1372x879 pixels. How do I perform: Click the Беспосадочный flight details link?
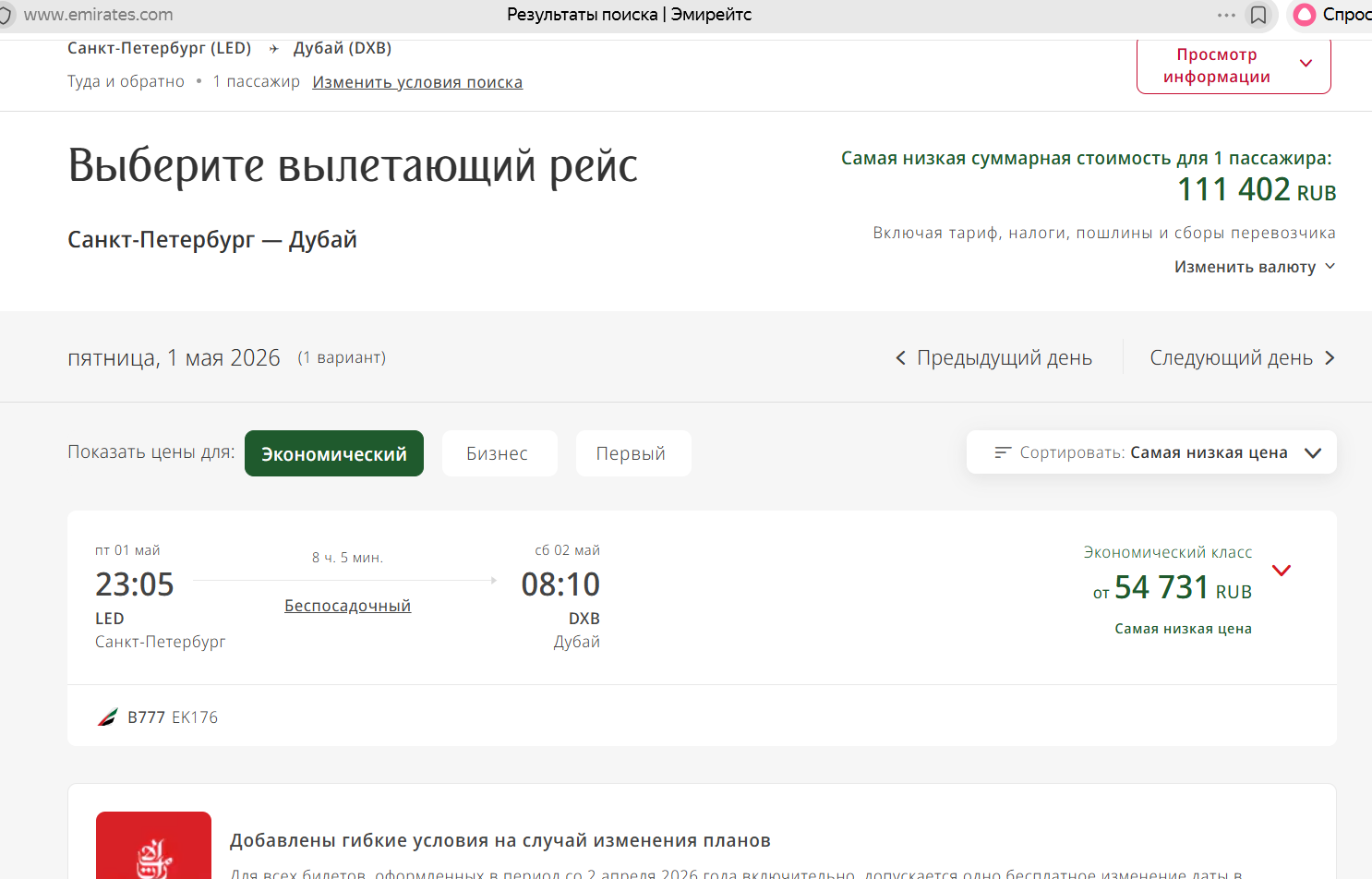point(347,606)
